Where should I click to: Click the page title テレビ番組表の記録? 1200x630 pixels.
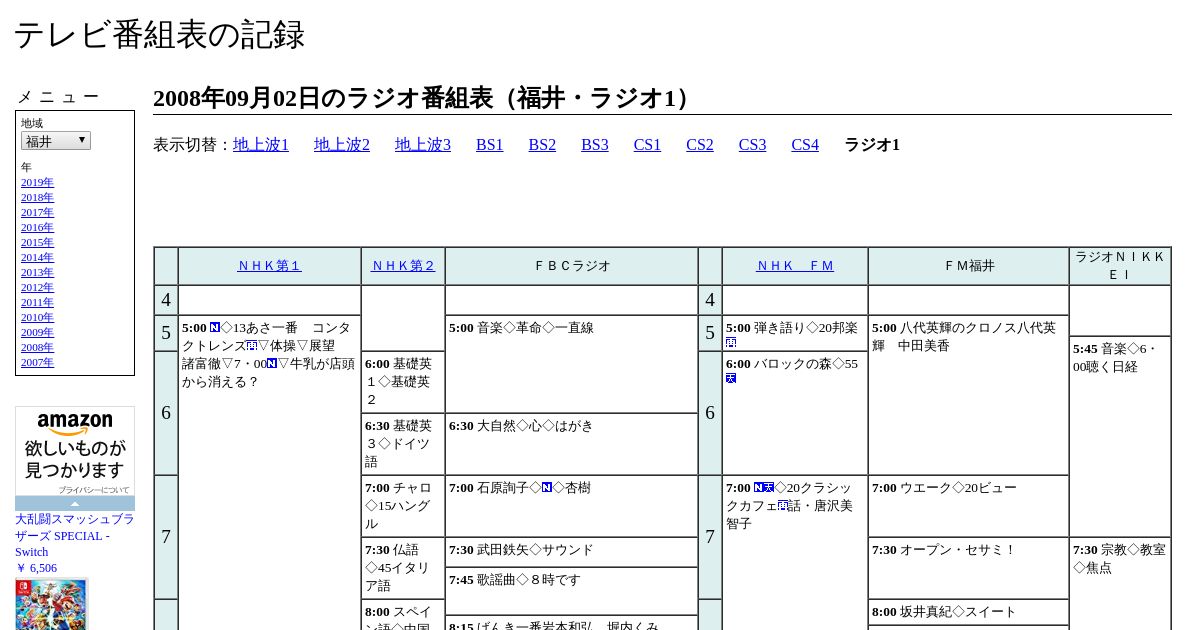tap(159, 34)
